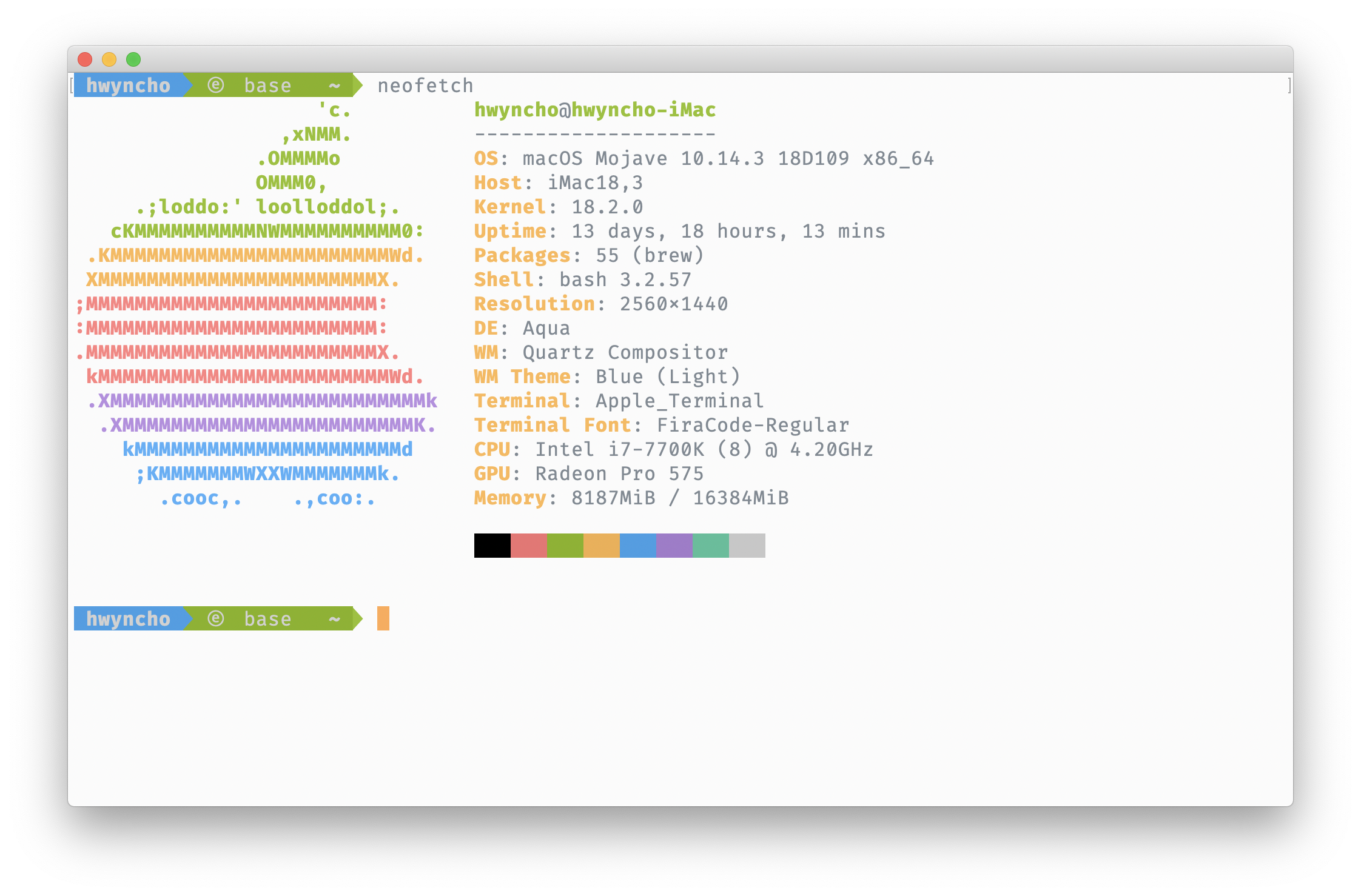The width and height of the screenshot is (1361, 896).
Task: Click the typed neofetch command text
Action: click(425, 85)
